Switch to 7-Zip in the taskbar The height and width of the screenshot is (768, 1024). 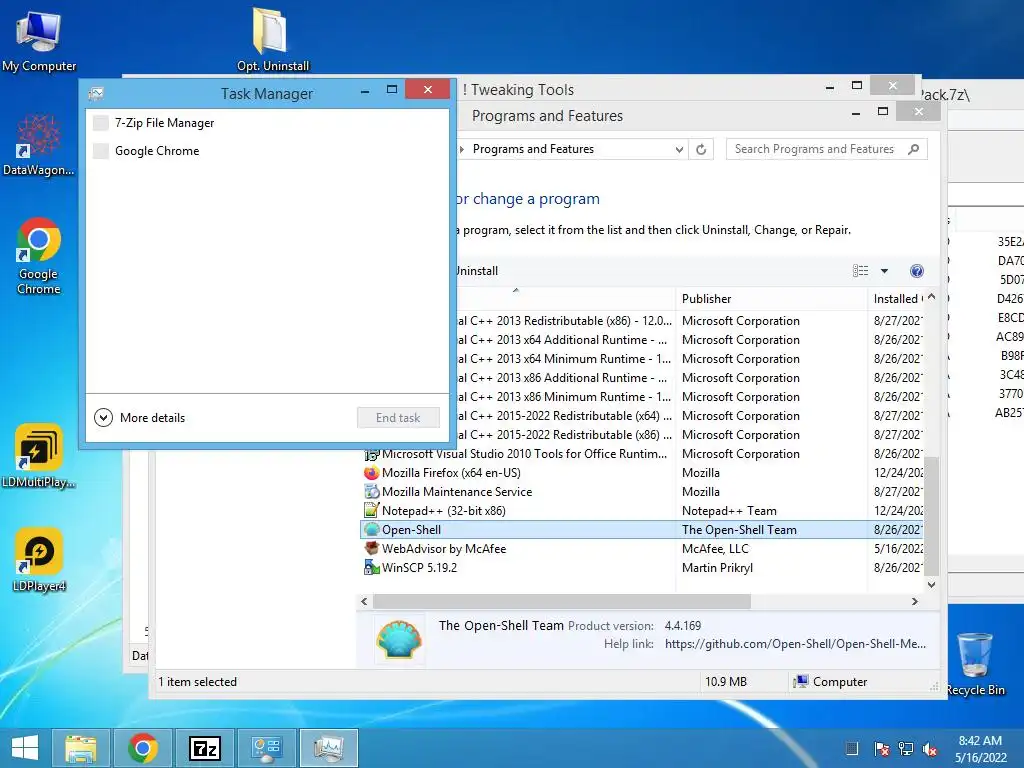[x=204, y=748]
